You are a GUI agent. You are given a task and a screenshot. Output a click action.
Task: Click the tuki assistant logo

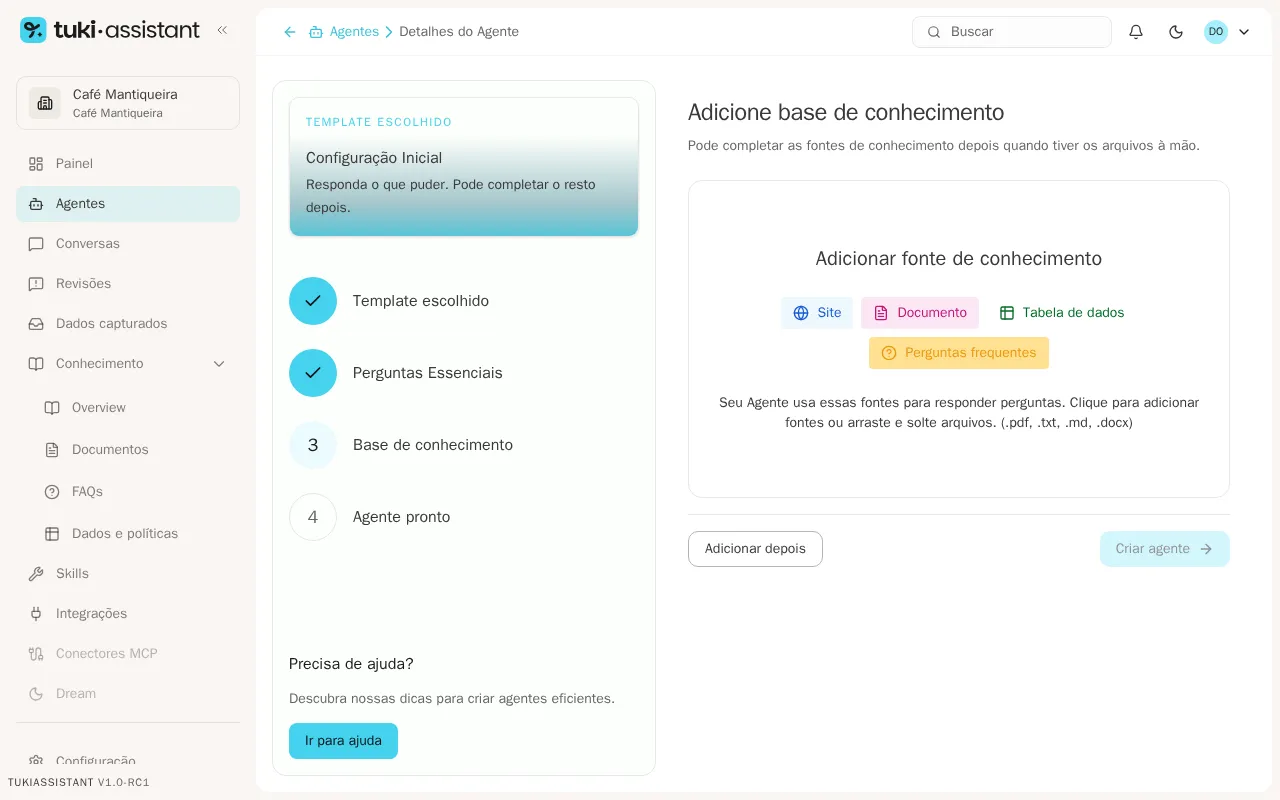[x=110, y=30]
